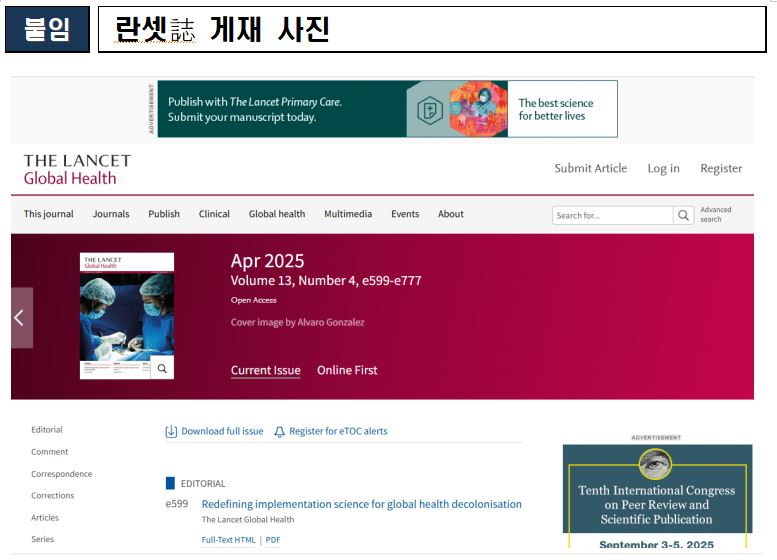The height and width of the screenshot is (560, 777).
Task: Open the Full-Text HTML editorial link
Action: [228, 540]
